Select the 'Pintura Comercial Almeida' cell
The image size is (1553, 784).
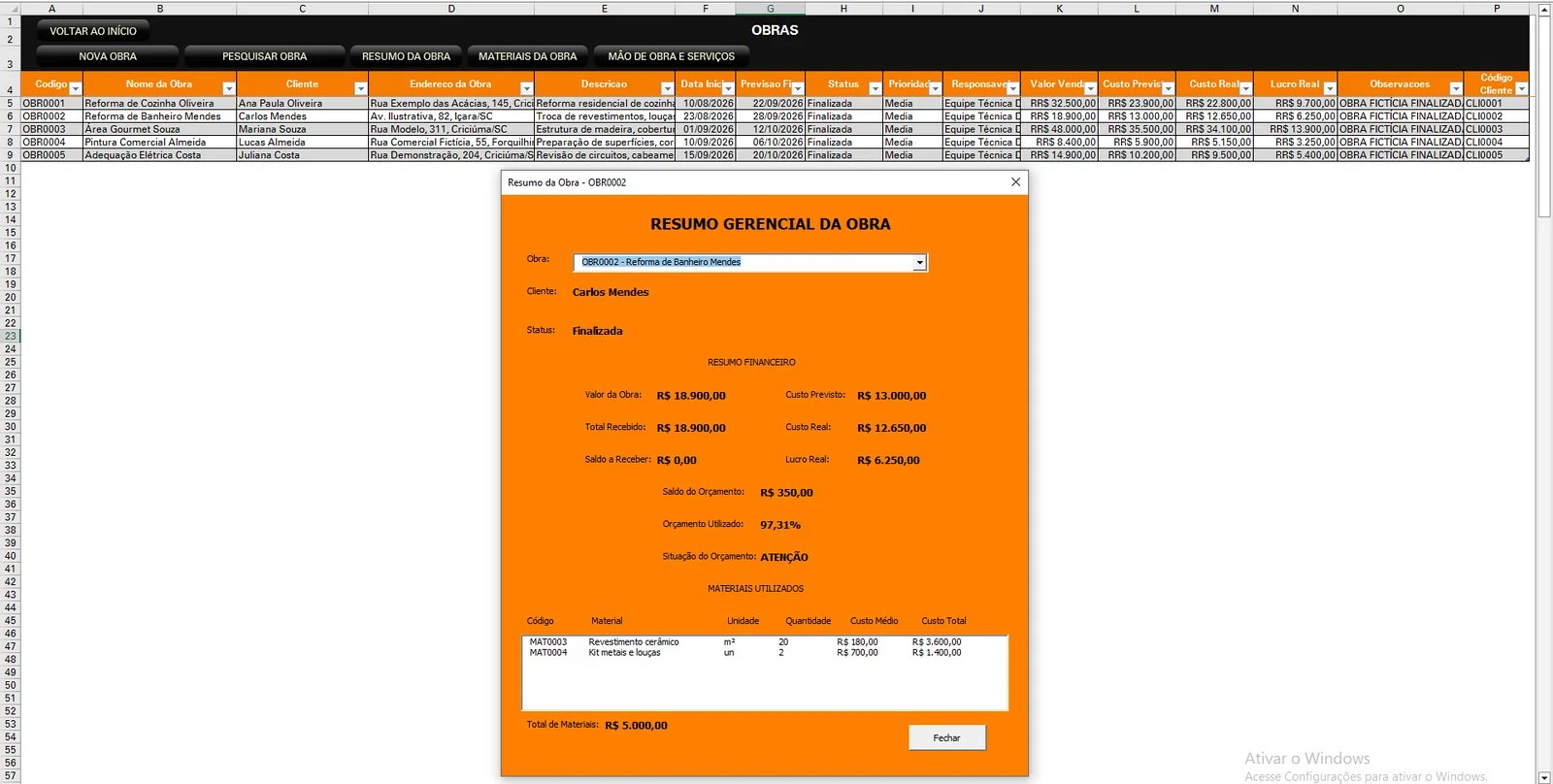[159, 143]
